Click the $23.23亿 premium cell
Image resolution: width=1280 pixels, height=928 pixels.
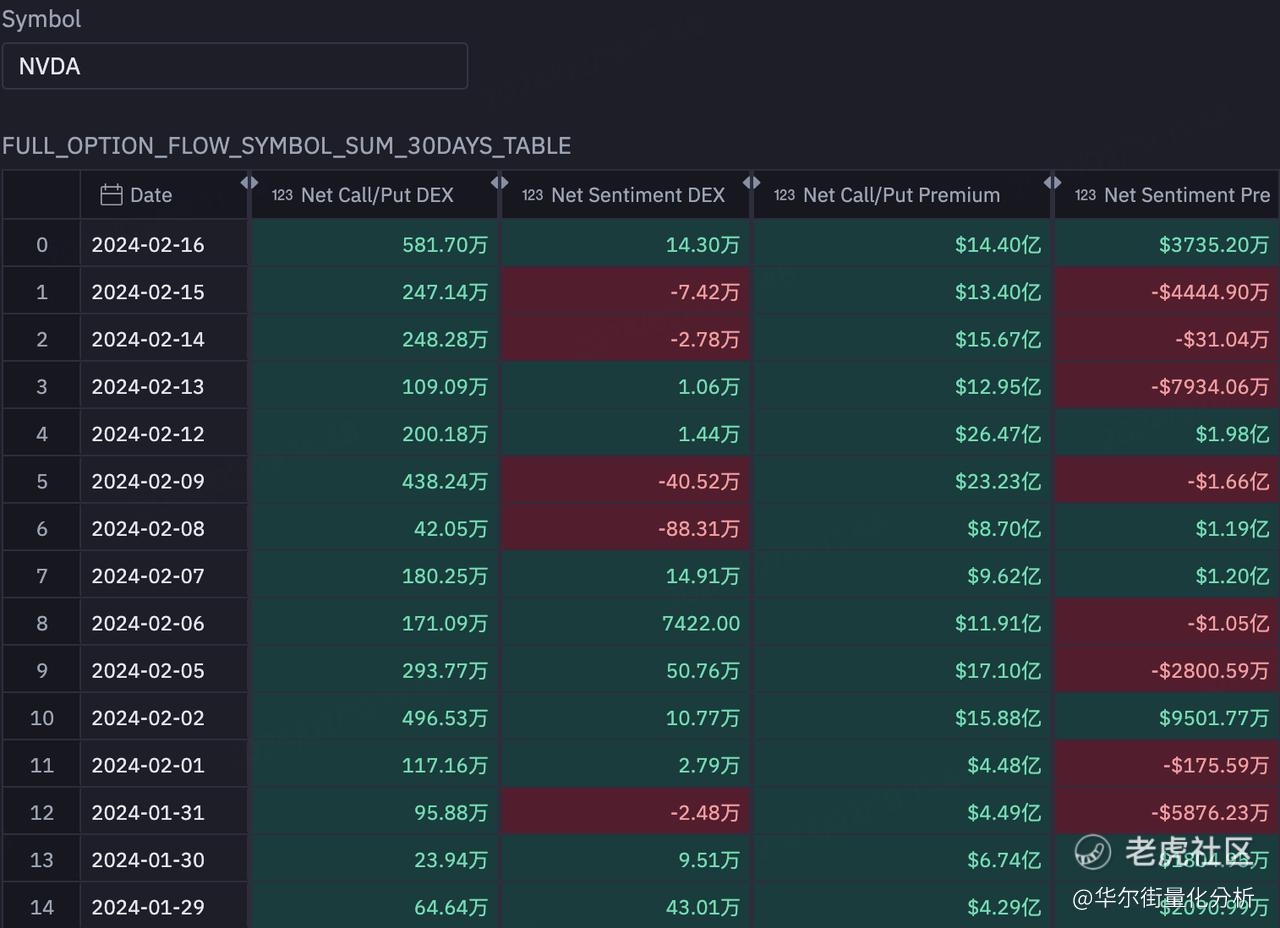coord(902,481)
